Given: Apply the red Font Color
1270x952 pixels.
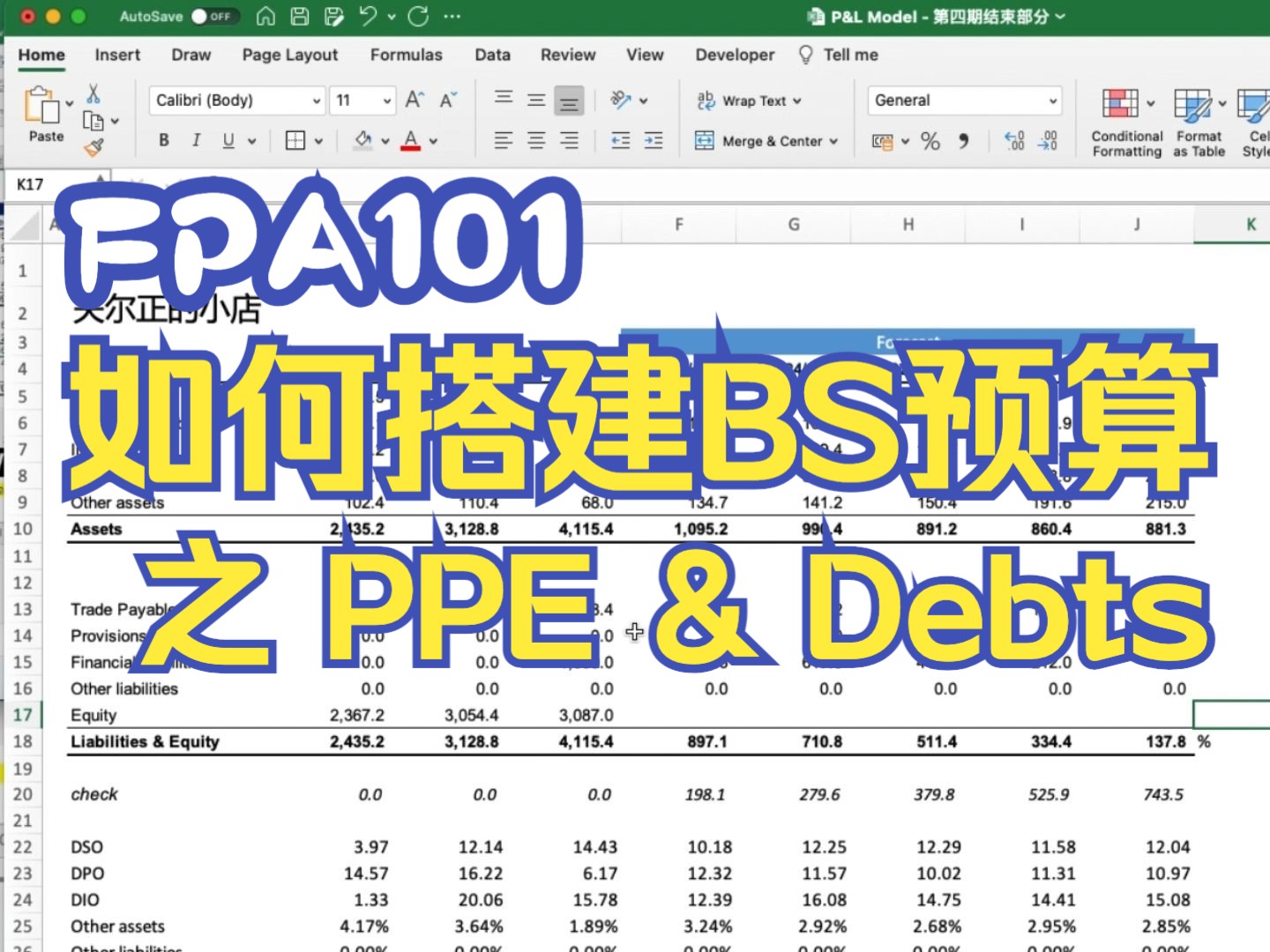Looking at the screenshot, I should click(411, 140).
